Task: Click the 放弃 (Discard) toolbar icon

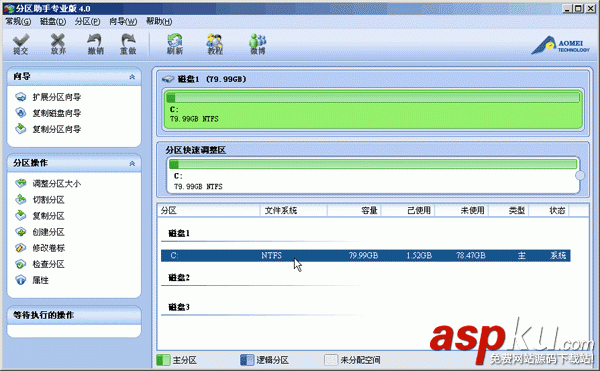Action: point(58,44)
